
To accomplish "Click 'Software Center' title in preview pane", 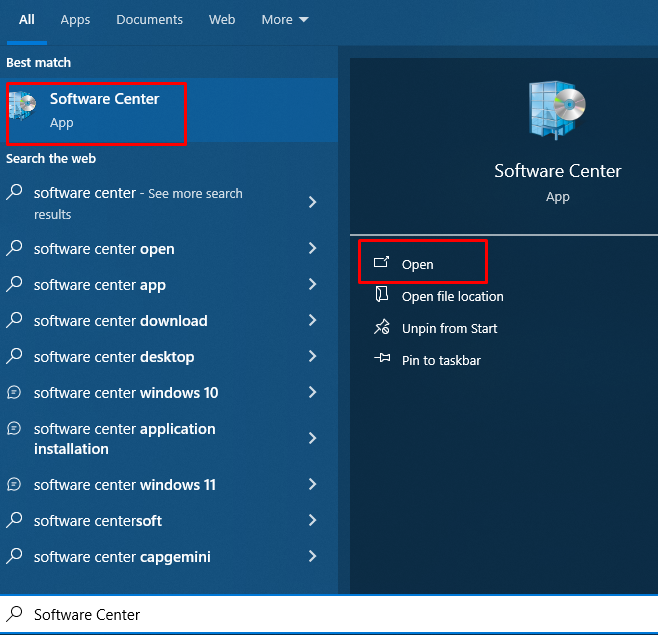I will point(557,171).
